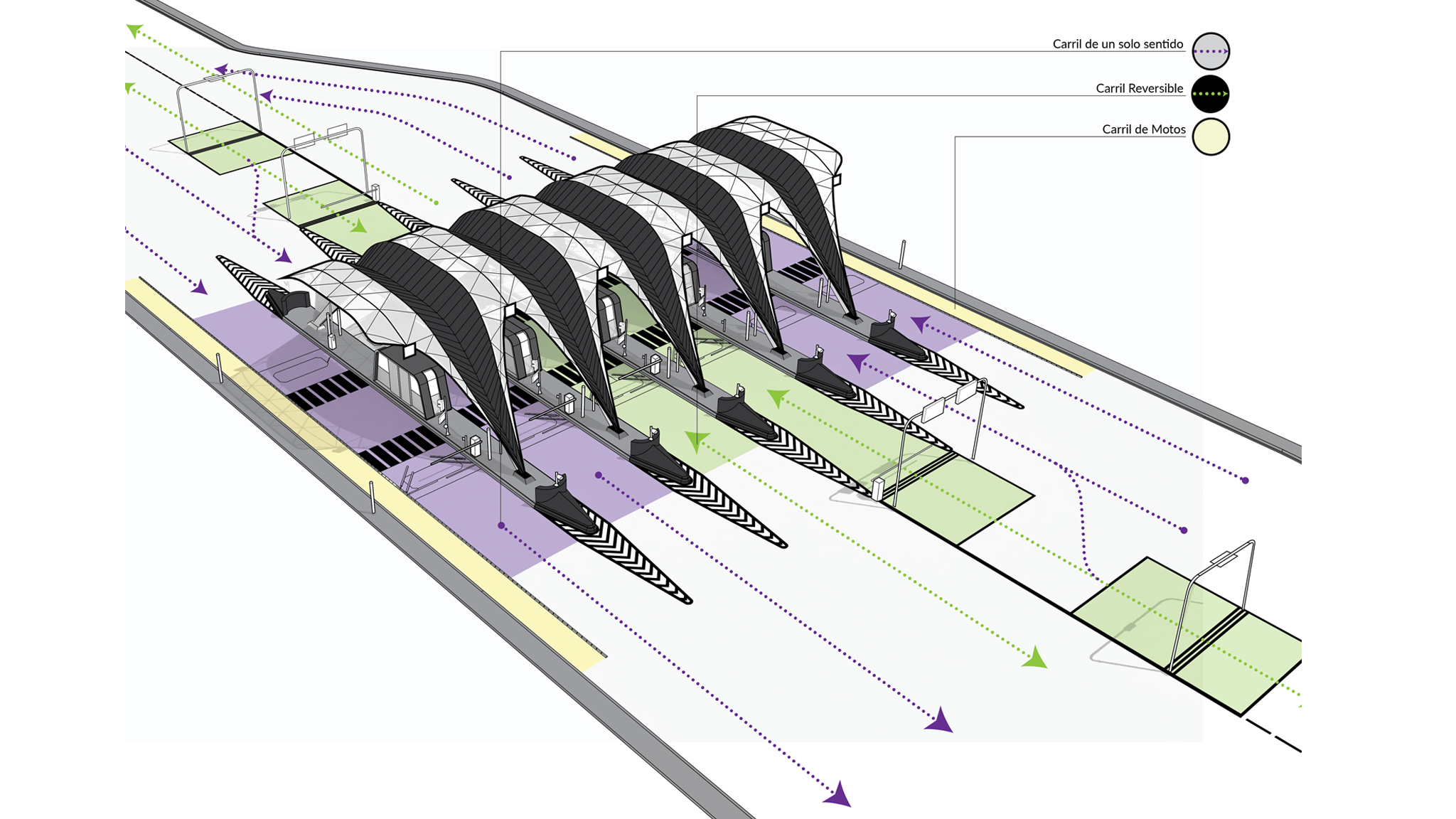1456x819 pixels.
Task: Click the 'Carril Reversible' legend text
Action: (1139, 88)
